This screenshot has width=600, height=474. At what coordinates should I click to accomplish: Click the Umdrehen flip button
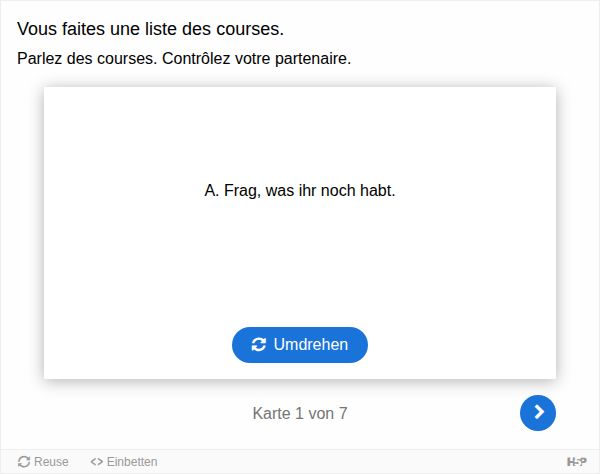point(300,345)
